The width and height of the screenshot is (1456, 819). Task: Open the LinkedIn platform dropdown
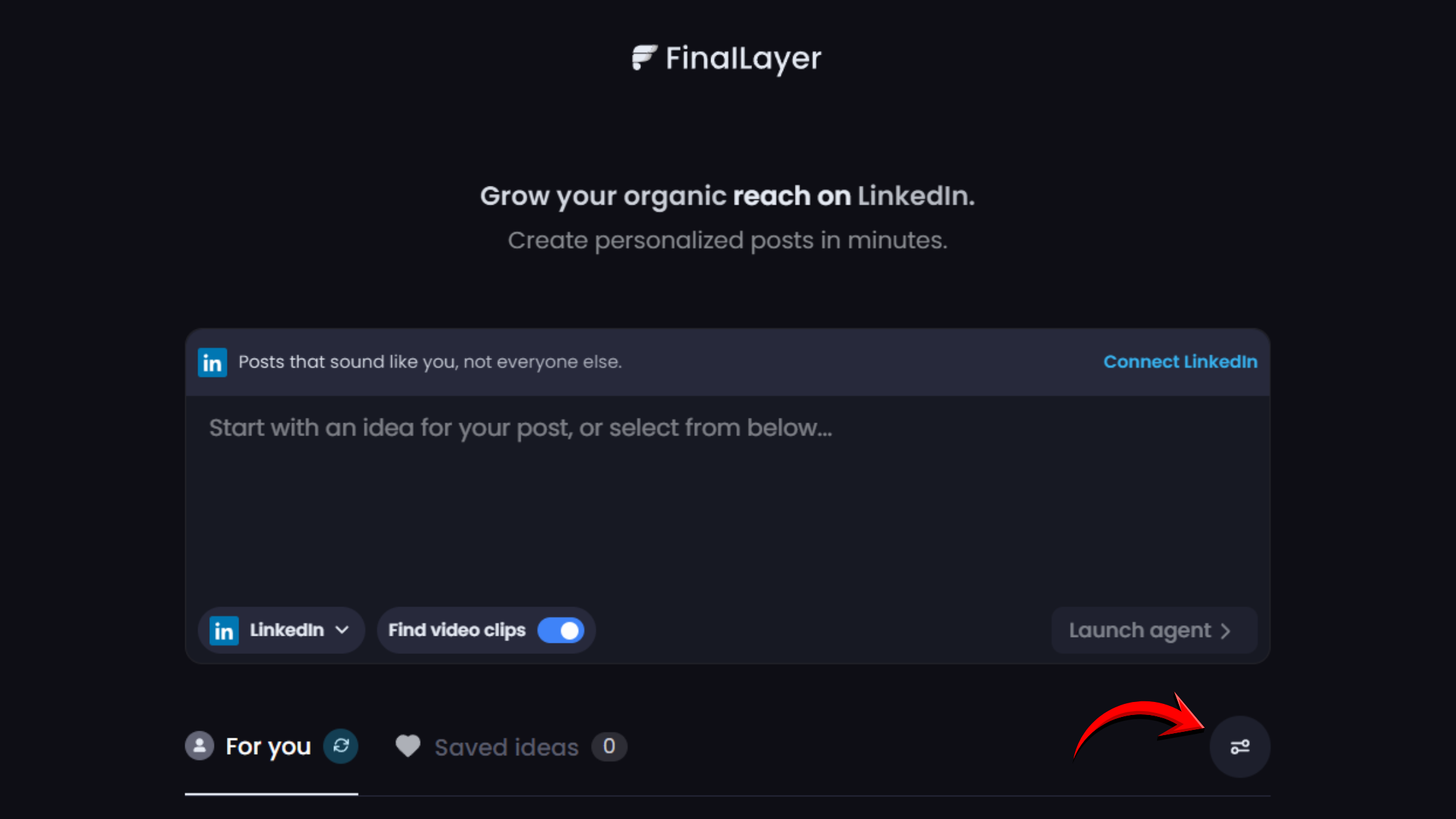click(x=281, y=630)
